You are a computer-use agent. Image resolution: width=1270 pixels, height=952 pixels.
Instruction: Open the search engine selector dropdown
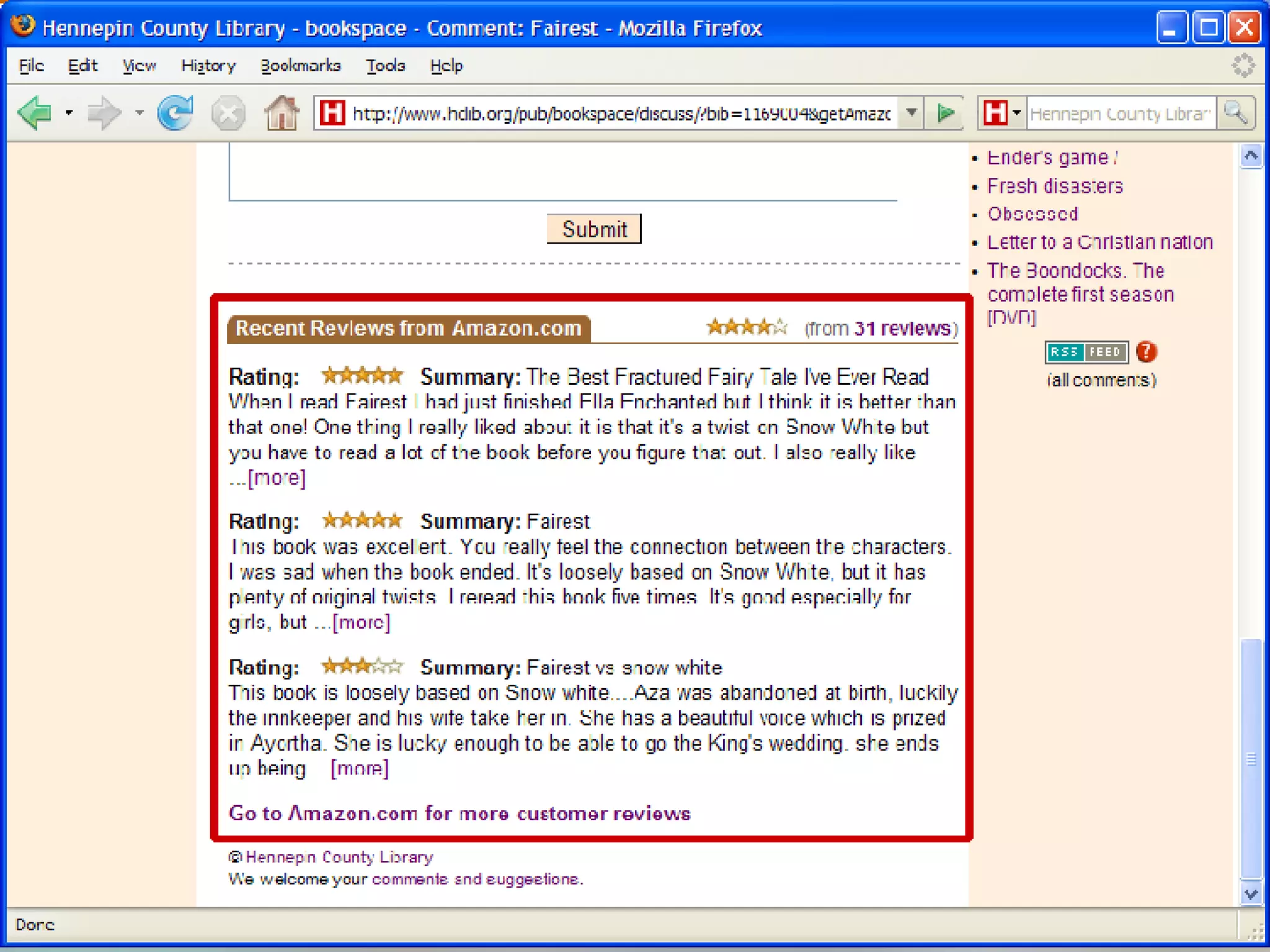tap(1016, 113)
